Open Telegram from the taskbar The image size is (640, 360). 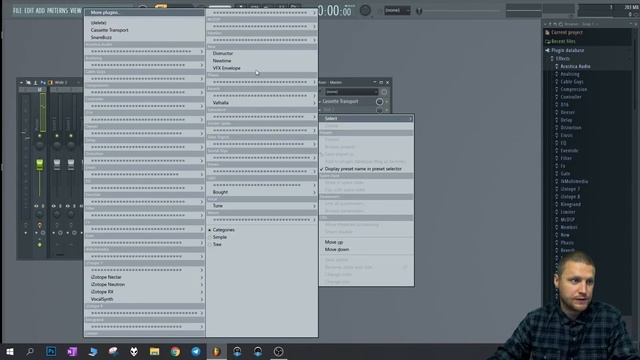coord(196,351)
